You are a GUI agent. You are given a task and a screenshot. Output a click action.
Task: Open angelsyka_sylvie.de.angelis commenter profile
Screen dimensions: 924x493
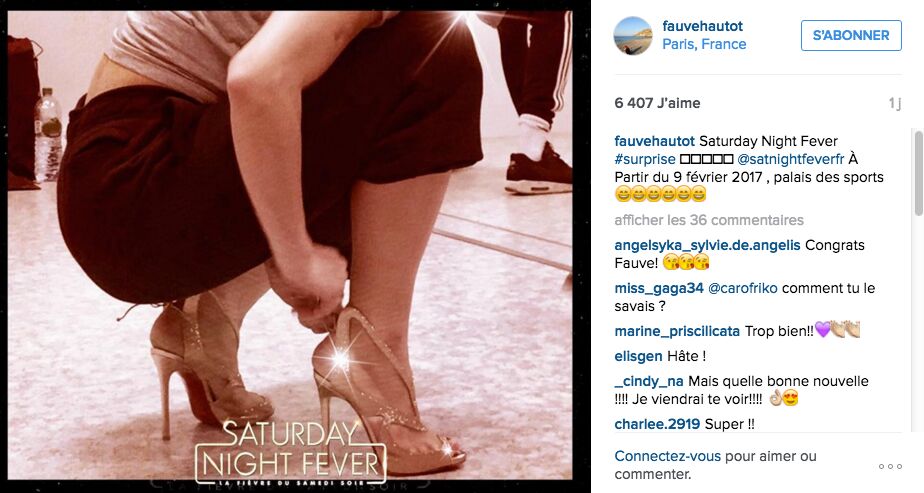tap(707, 245)
